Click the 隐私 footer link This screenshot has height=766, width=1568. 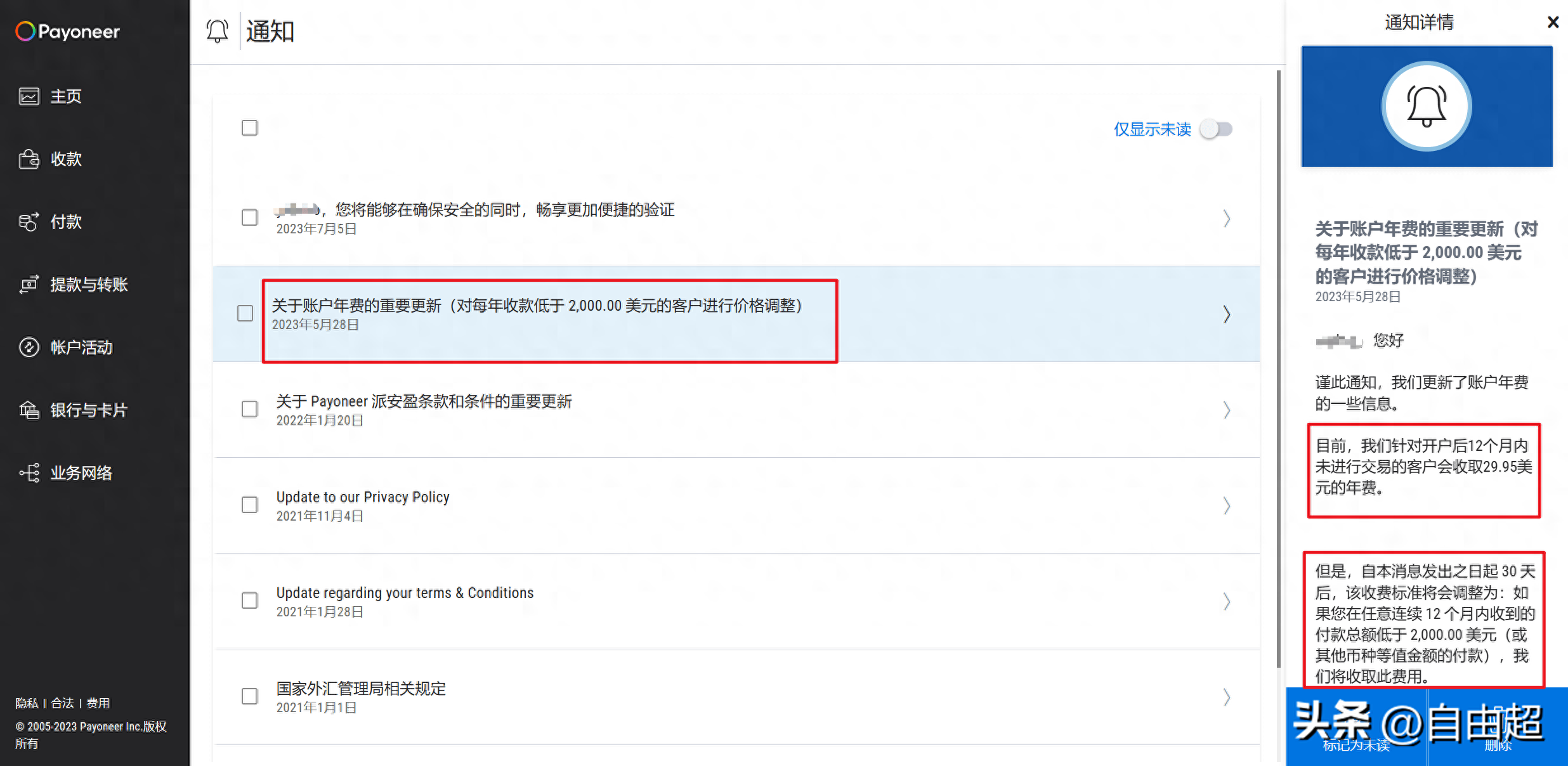[x=27, y=703]
